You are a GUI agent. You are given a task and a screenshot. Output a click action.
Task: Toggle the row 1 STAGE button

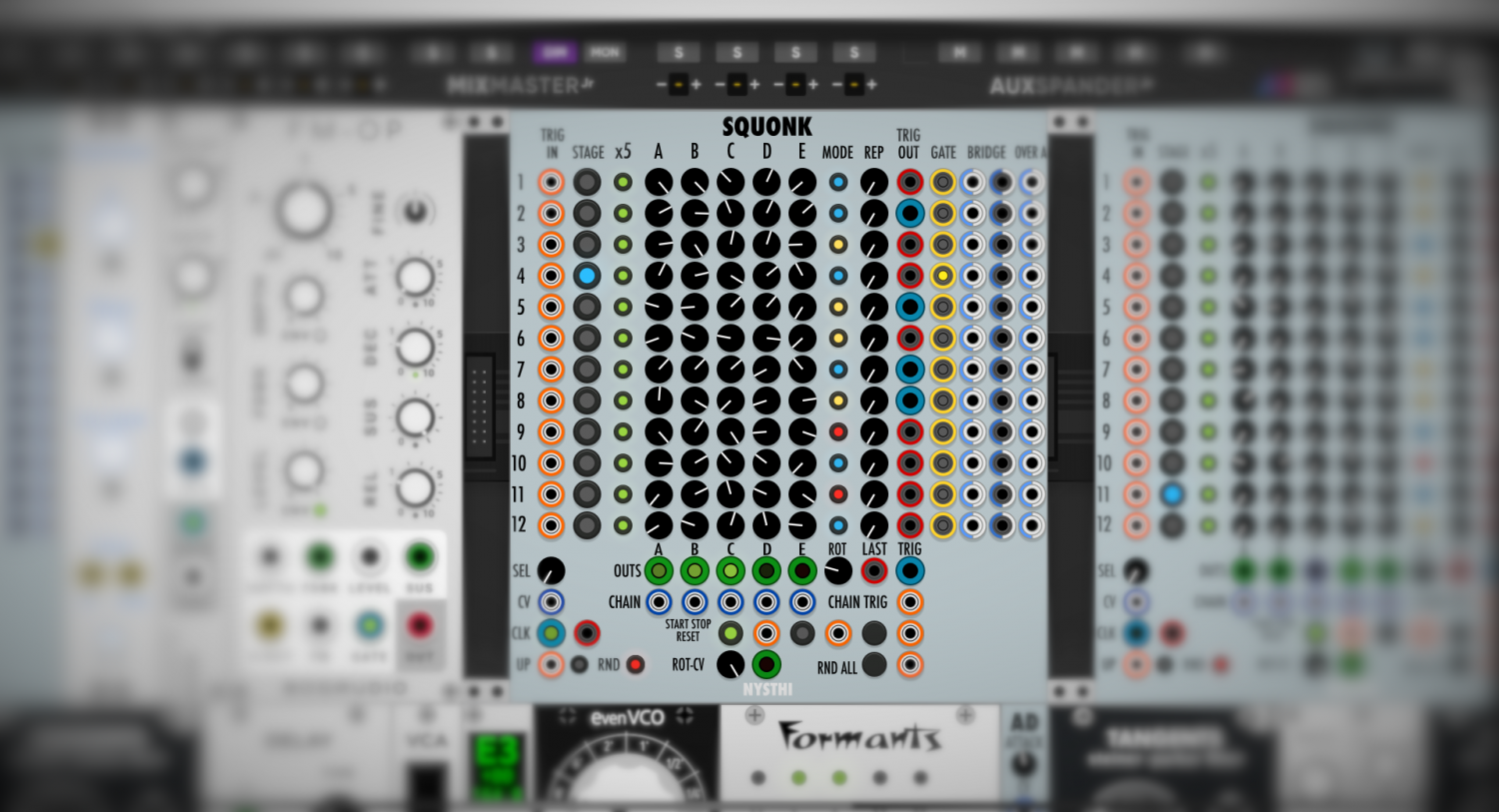587,182
